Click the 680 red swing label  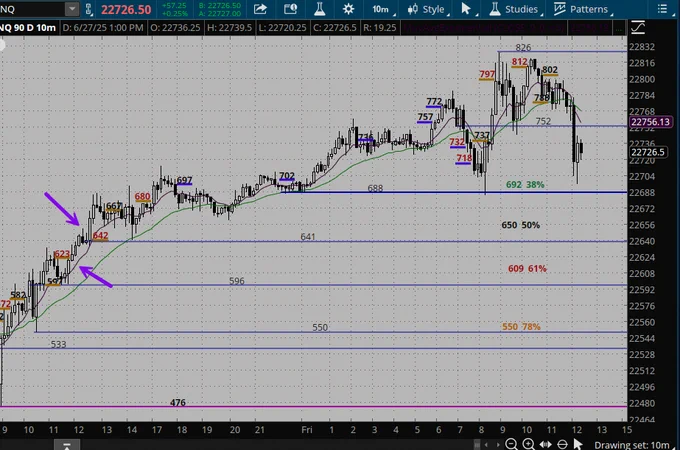point(142,197)
